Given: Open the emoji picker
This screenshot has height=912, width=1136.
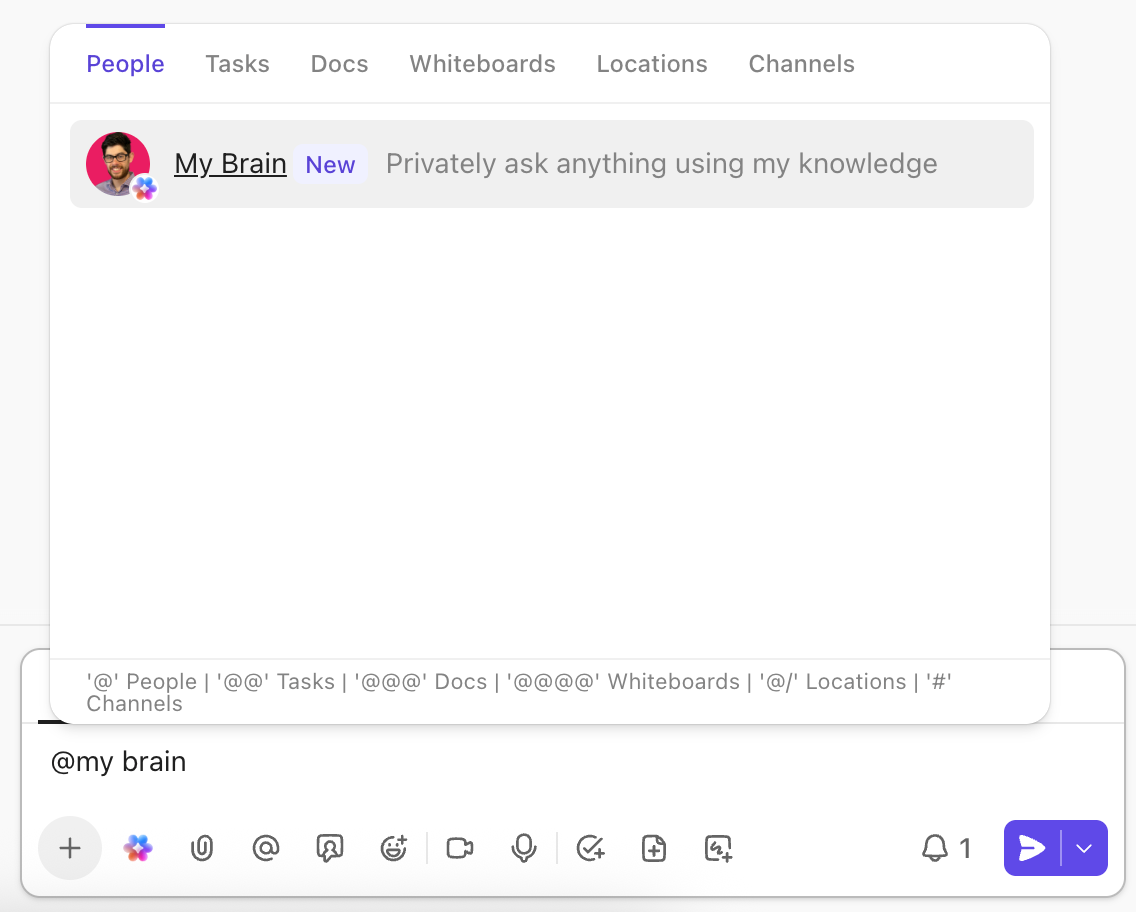Looking at the screenshot, I should pyautogui.click(x=393, y=848).
